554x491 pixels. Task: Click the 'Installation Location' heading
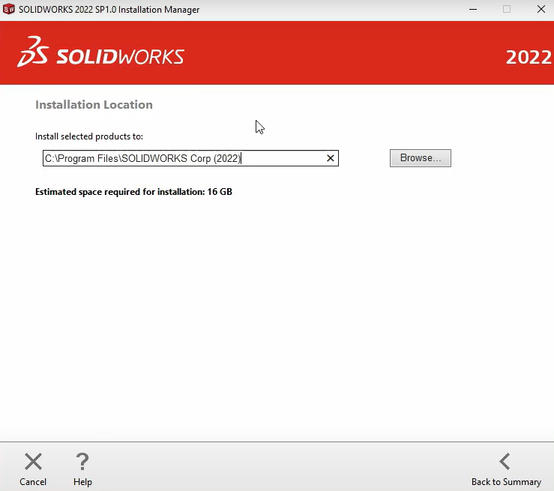tap(94, 105)
